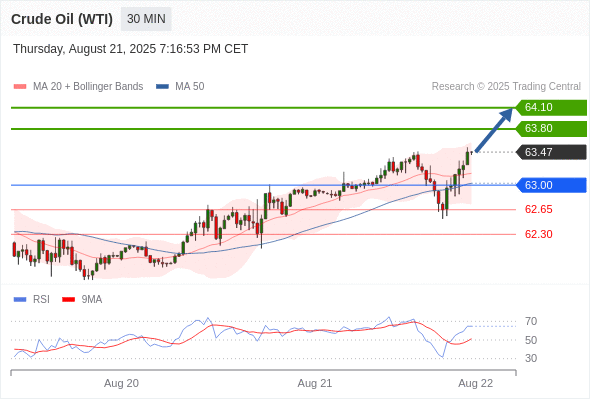Image resolution: width=590 pixels, height=400 pixels.
Task: Click the 30 MIN timeframe badge
Action: pos(146,19)
